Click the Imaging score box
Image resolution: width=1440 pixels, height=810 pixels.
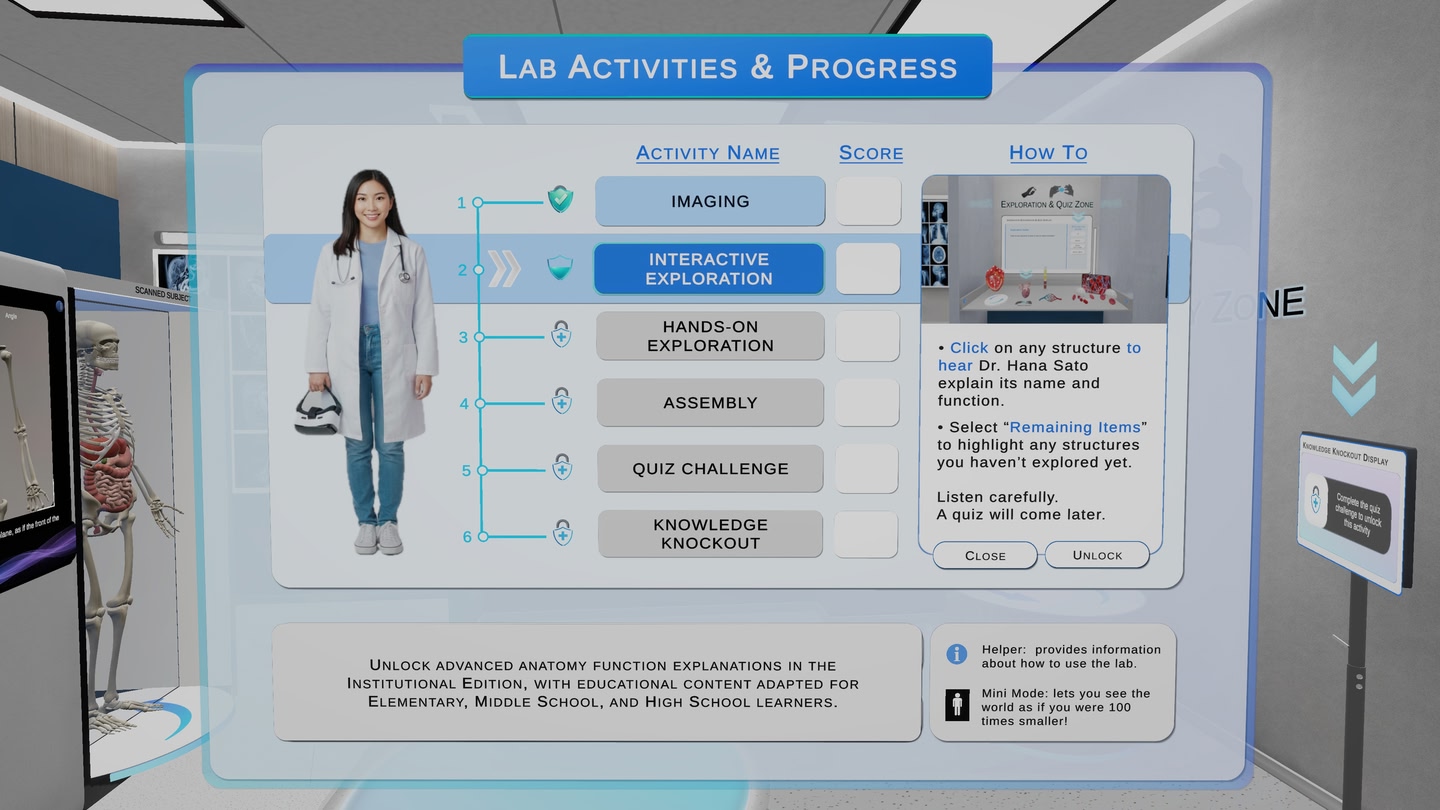[868, 201]
